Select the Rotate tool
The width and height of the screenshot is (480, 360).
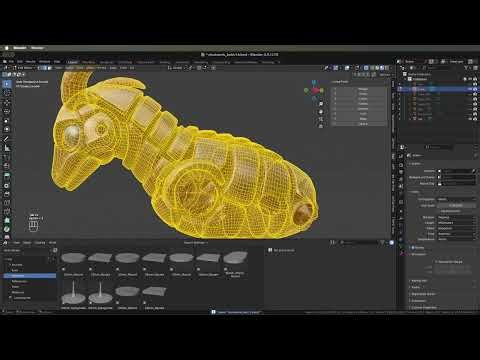7,111
